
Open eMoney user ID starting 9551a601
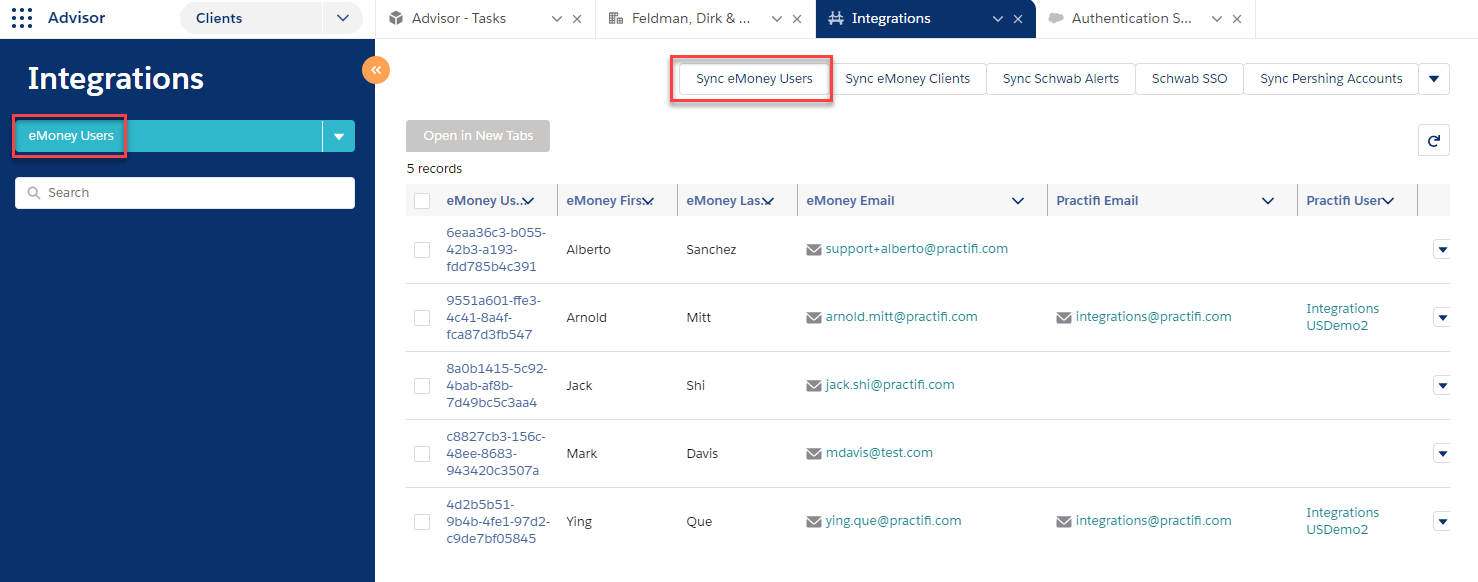[495, 318]
